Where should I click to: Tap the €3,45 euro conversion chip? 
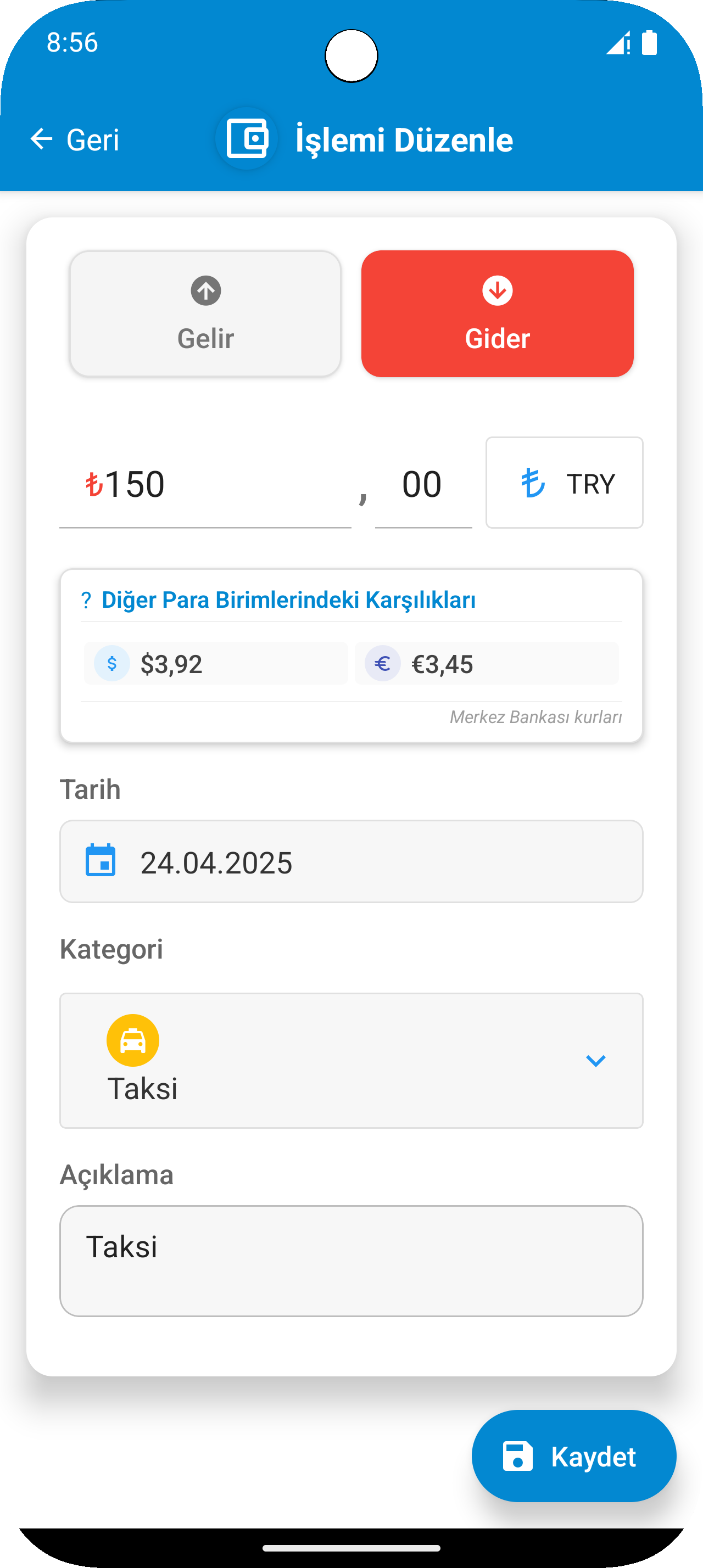[x=487, y=663]
